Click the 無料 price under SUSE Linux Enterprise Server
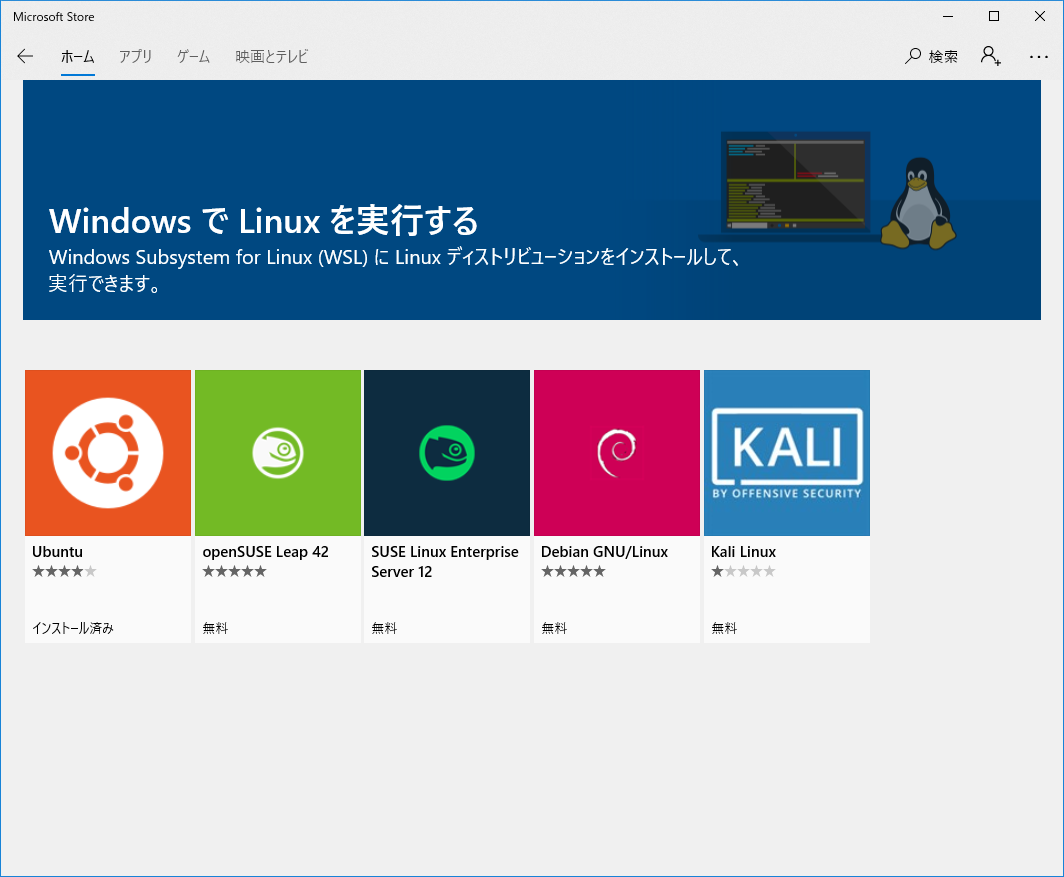 click(384, 629)
